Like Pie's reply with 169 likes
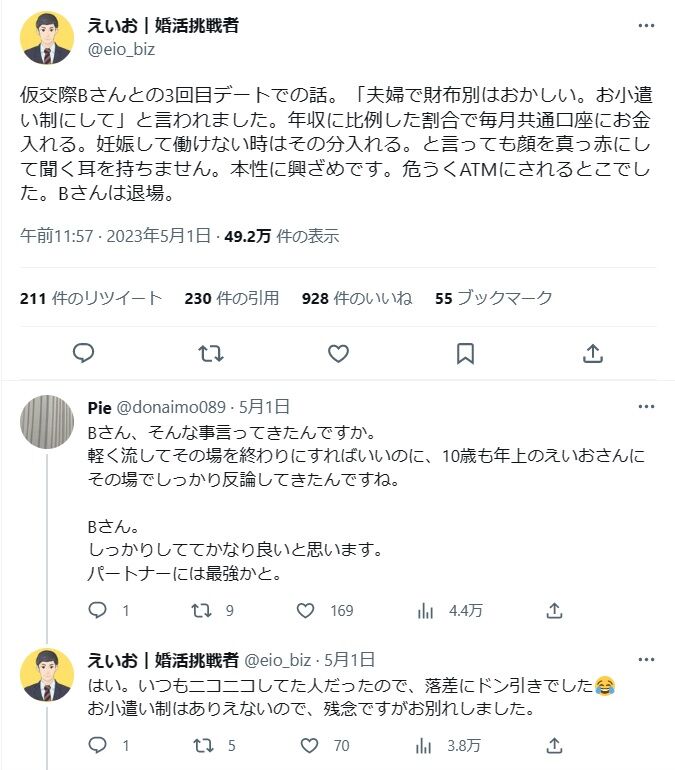Viewport: 675px width, 770px height. (x=306, y=610)
